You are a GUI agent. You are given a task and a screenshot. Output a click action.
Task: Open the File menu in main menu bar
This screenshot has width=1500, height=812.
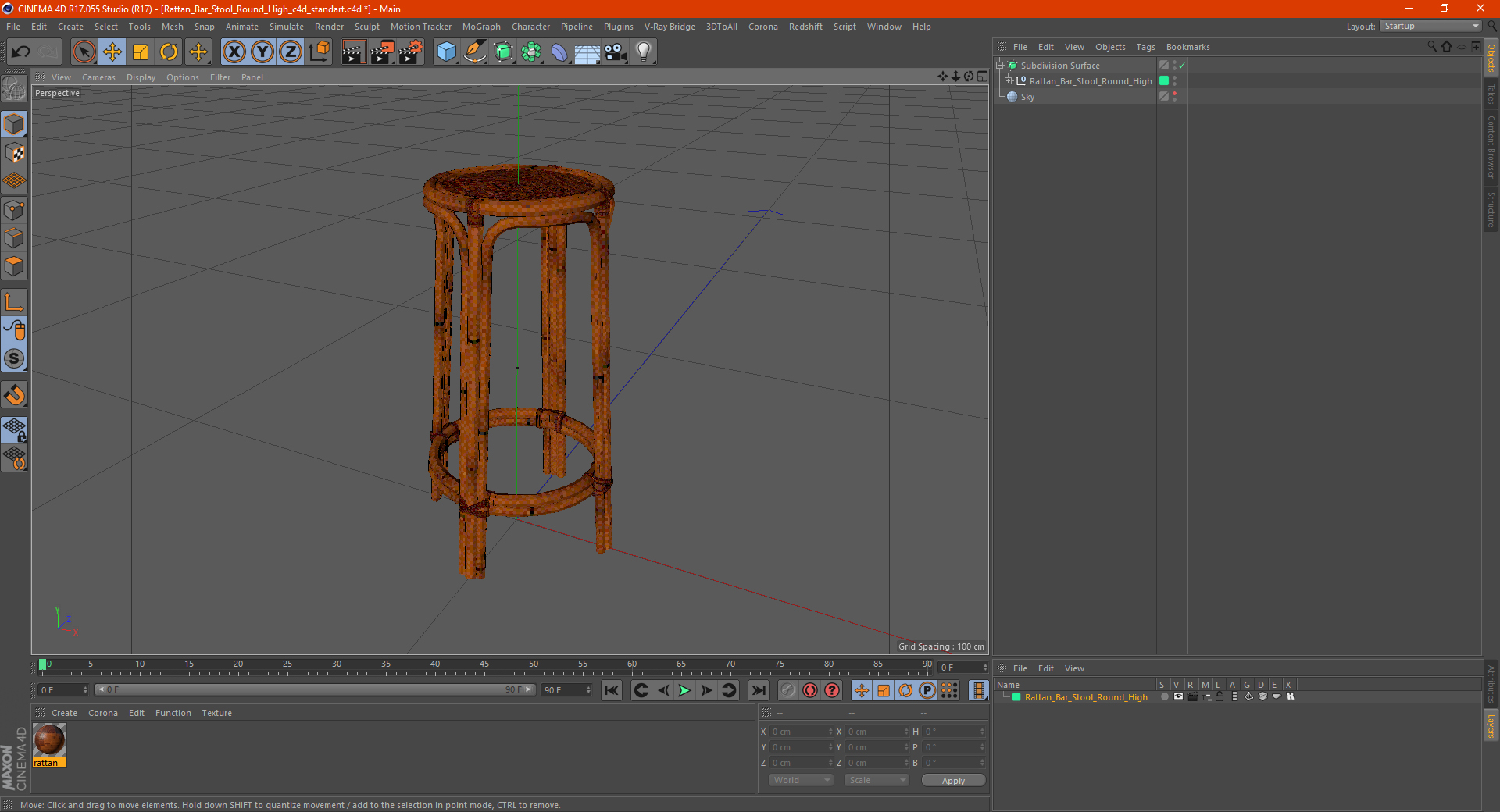tap(13, 27)
